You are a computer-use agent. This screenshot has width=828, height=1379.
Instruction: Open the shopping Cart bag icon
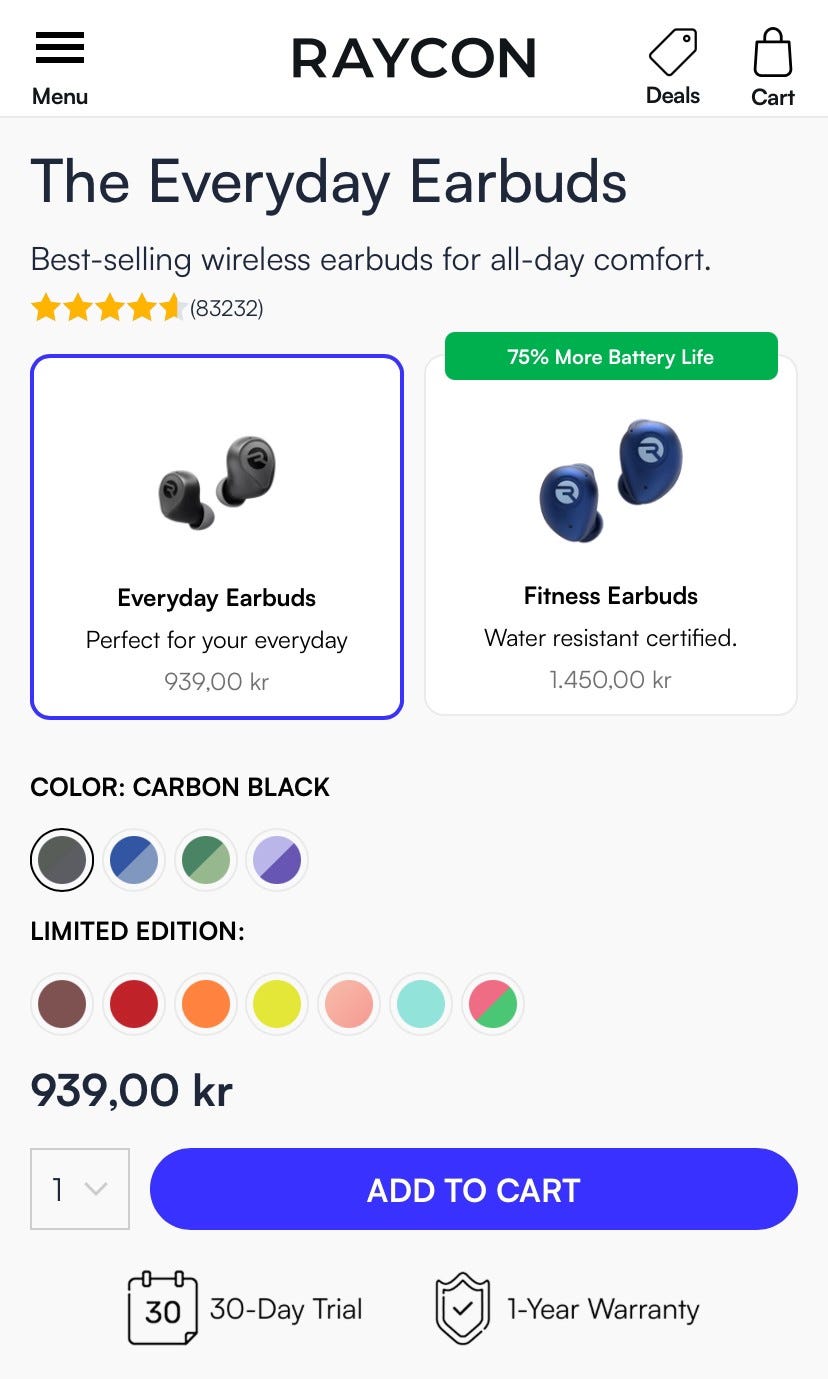click(773, 52)
